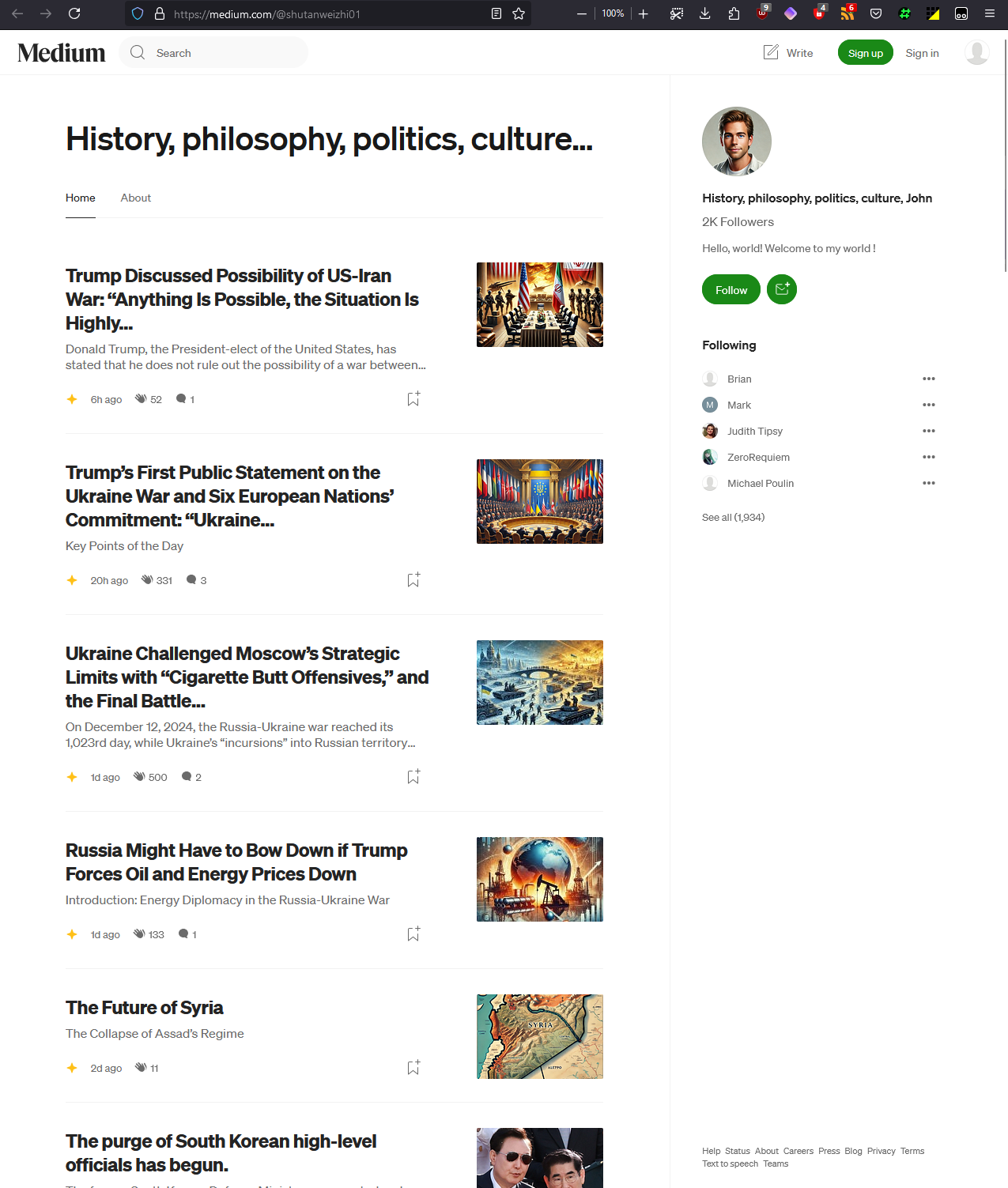Screen dimensions: 1008x1188
Task: Bookmark the US-Iran War article
Action: (413, 398)
